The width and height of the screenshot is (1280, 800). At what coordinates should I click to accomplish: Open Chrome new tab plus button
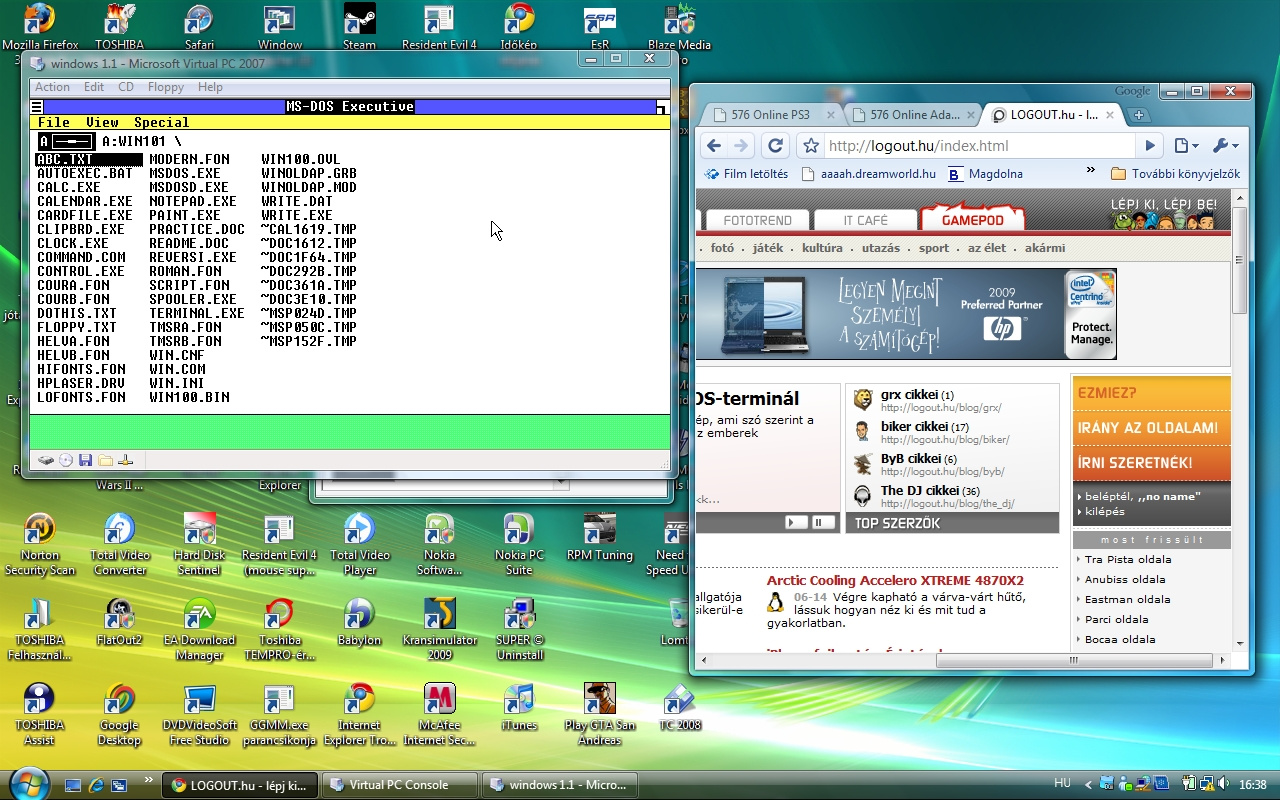tap(1138, 115)
